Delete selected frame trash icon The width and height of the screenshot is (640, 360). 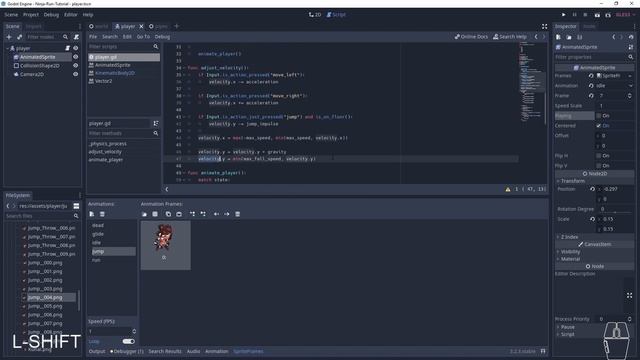click(x=238, y=214)
